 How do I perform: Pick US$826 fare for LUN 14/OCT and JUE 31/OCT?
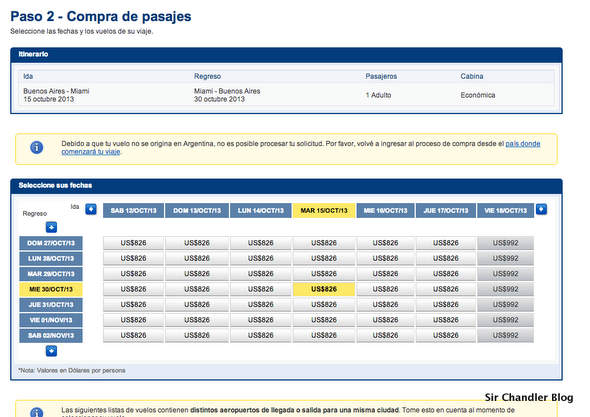tap(260, 304)
